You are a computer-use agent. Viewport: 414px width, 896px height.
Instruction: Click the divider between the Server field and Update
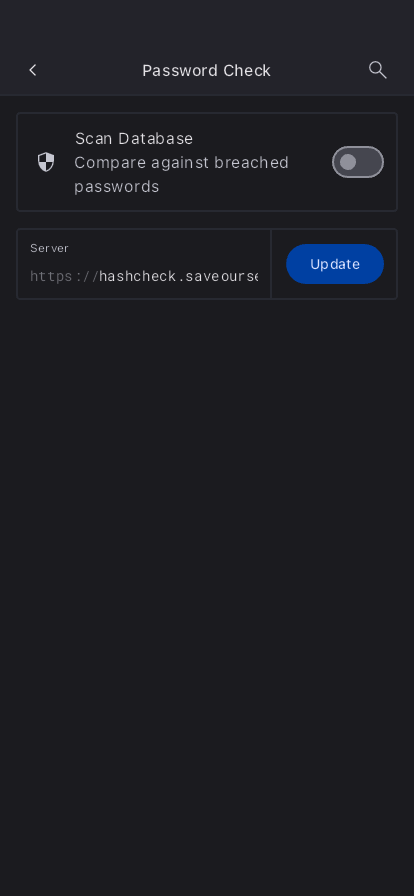click(x=271, y=264)
